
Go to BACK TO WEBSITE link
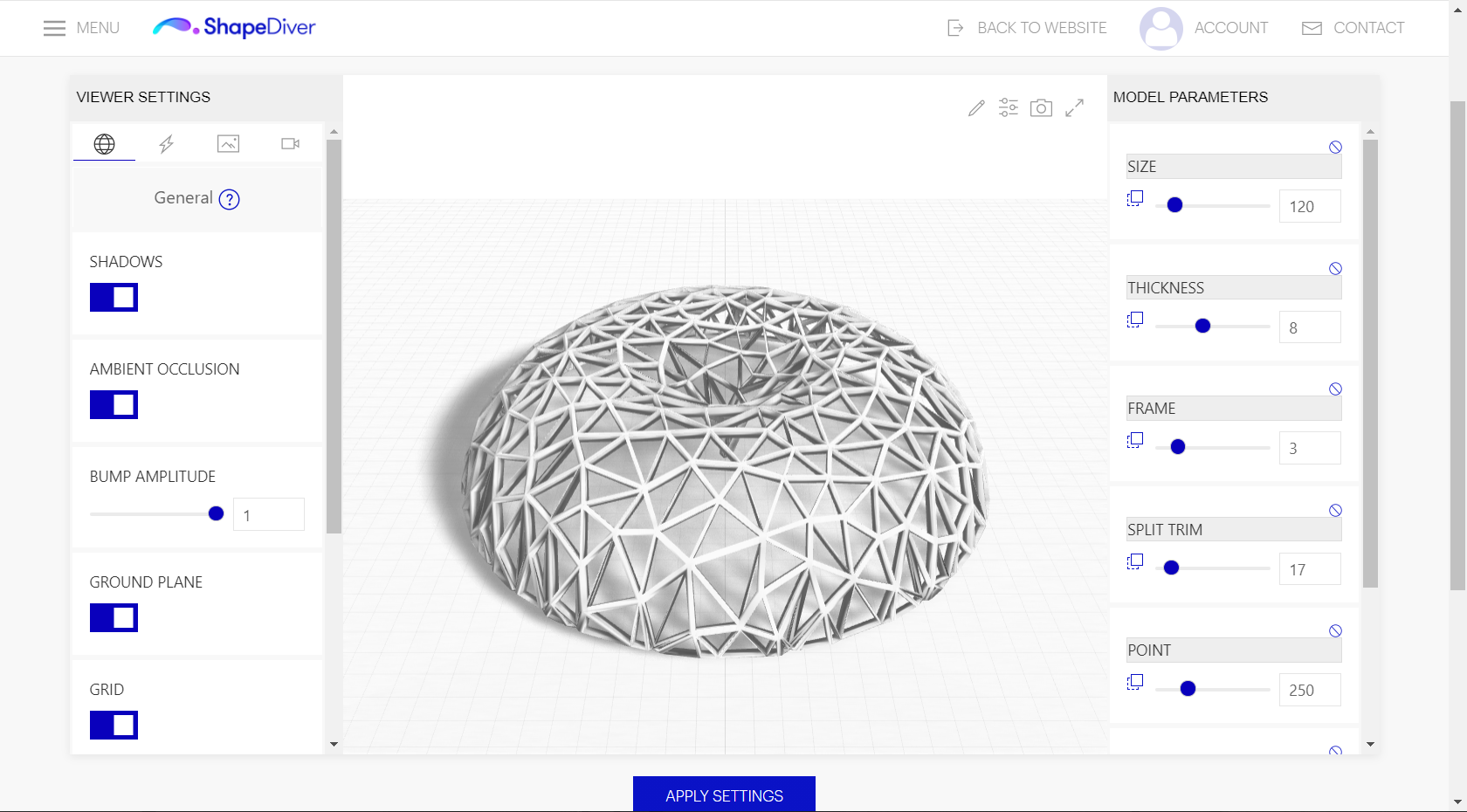(1027, 28)
